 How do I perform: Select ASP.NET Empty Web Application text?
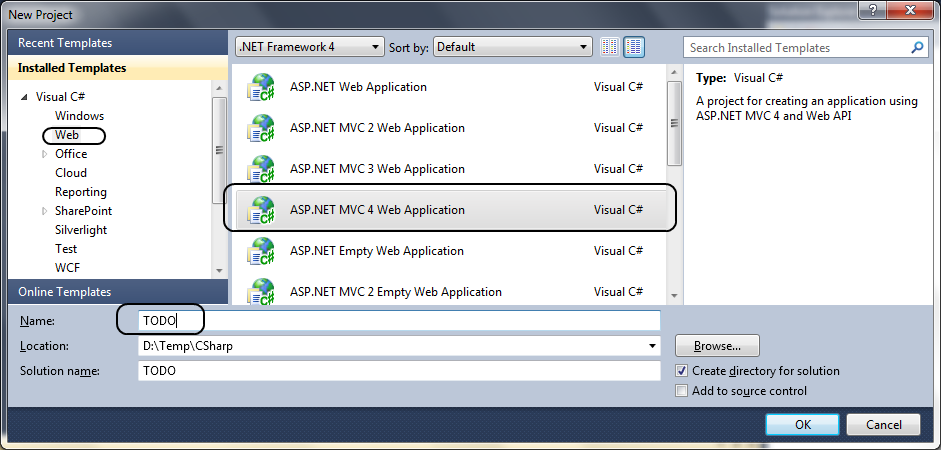[x=376, y=251]
